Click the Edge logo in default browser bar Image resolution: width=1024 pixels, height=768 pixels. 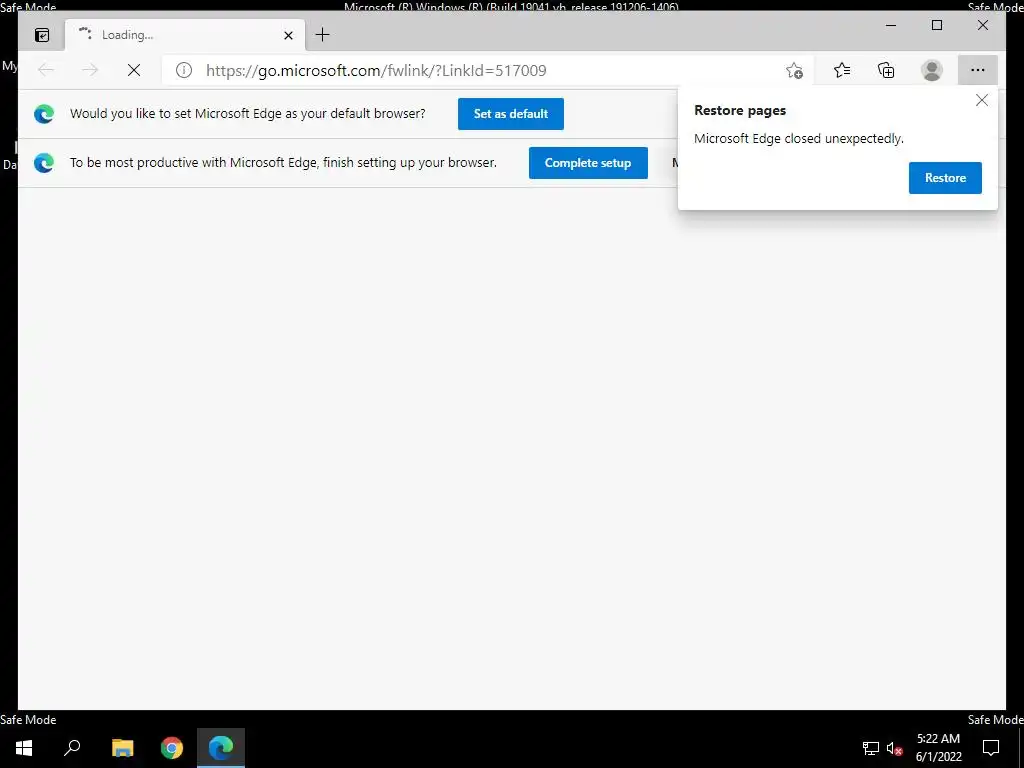point(44,114)
